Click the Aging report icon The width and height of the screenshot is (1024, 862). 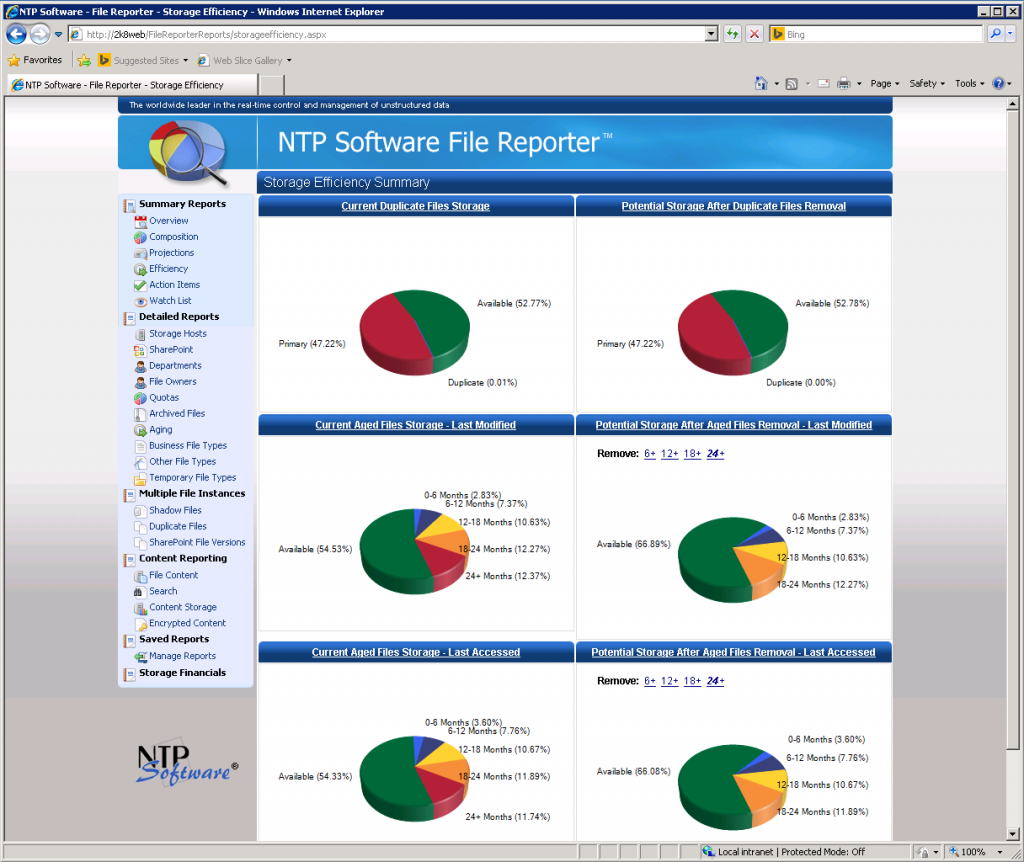140,430
